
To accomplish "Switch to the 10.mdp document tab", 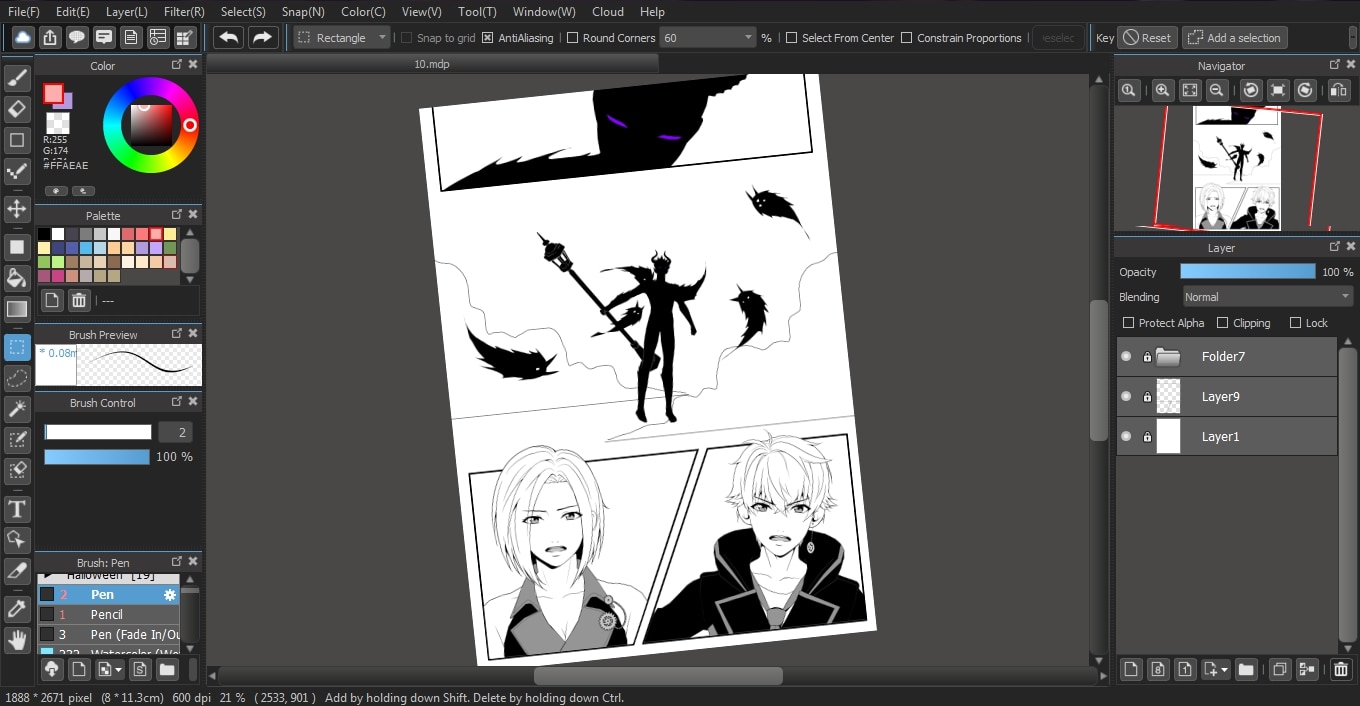I will click(433, 62).
